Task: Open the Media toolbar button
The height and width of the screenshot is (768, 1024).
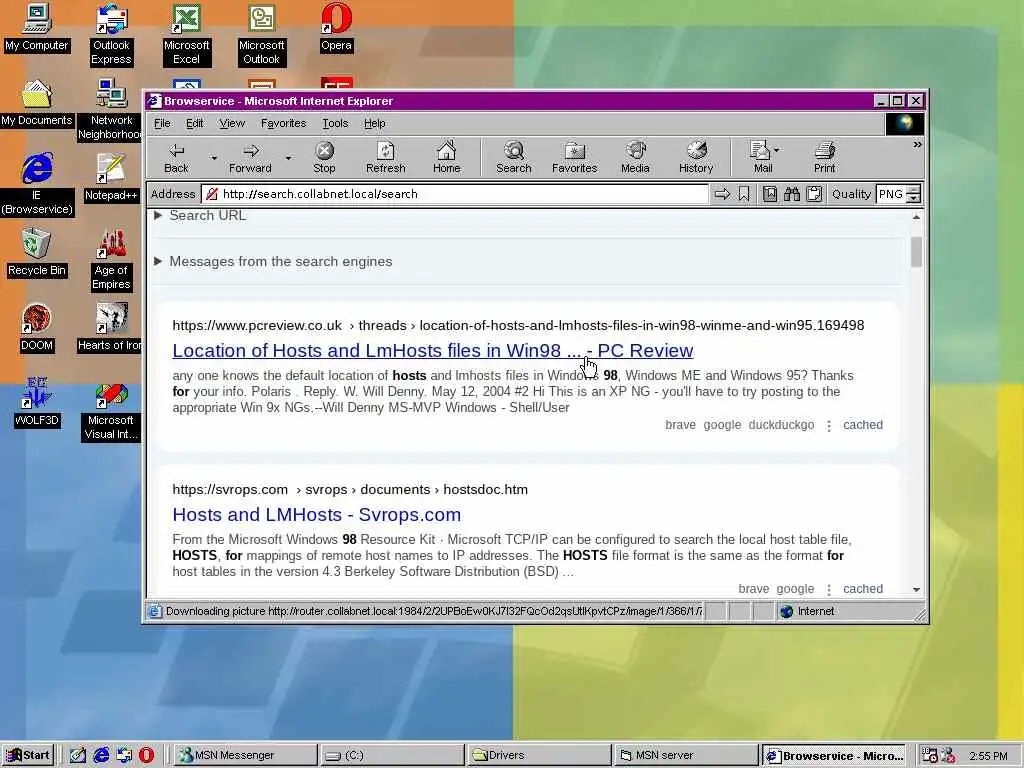Action: pyautogui.click(x=635, y=157)
